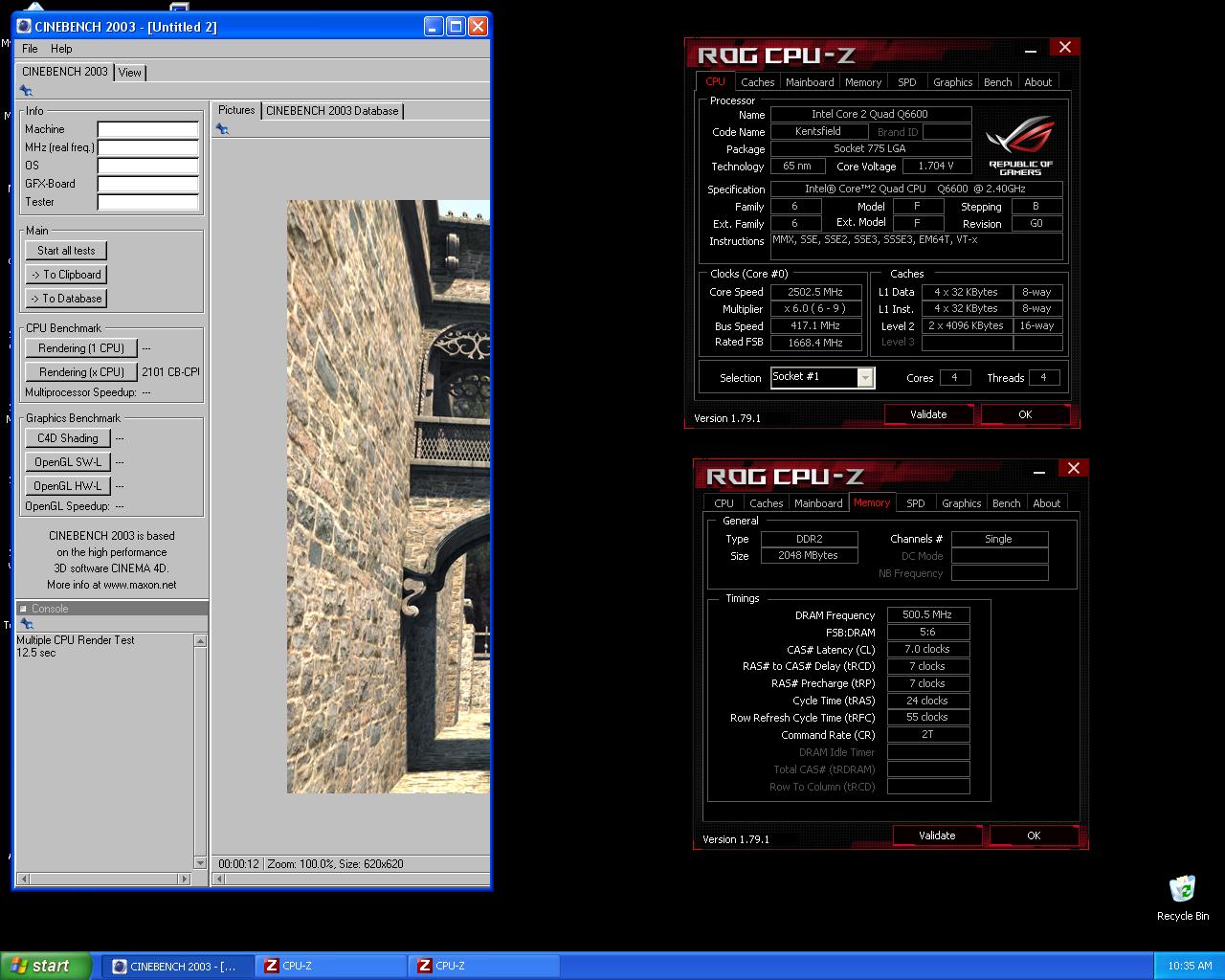
Task: Click the pin icon in the Console panel
Action: coord(27,624)
